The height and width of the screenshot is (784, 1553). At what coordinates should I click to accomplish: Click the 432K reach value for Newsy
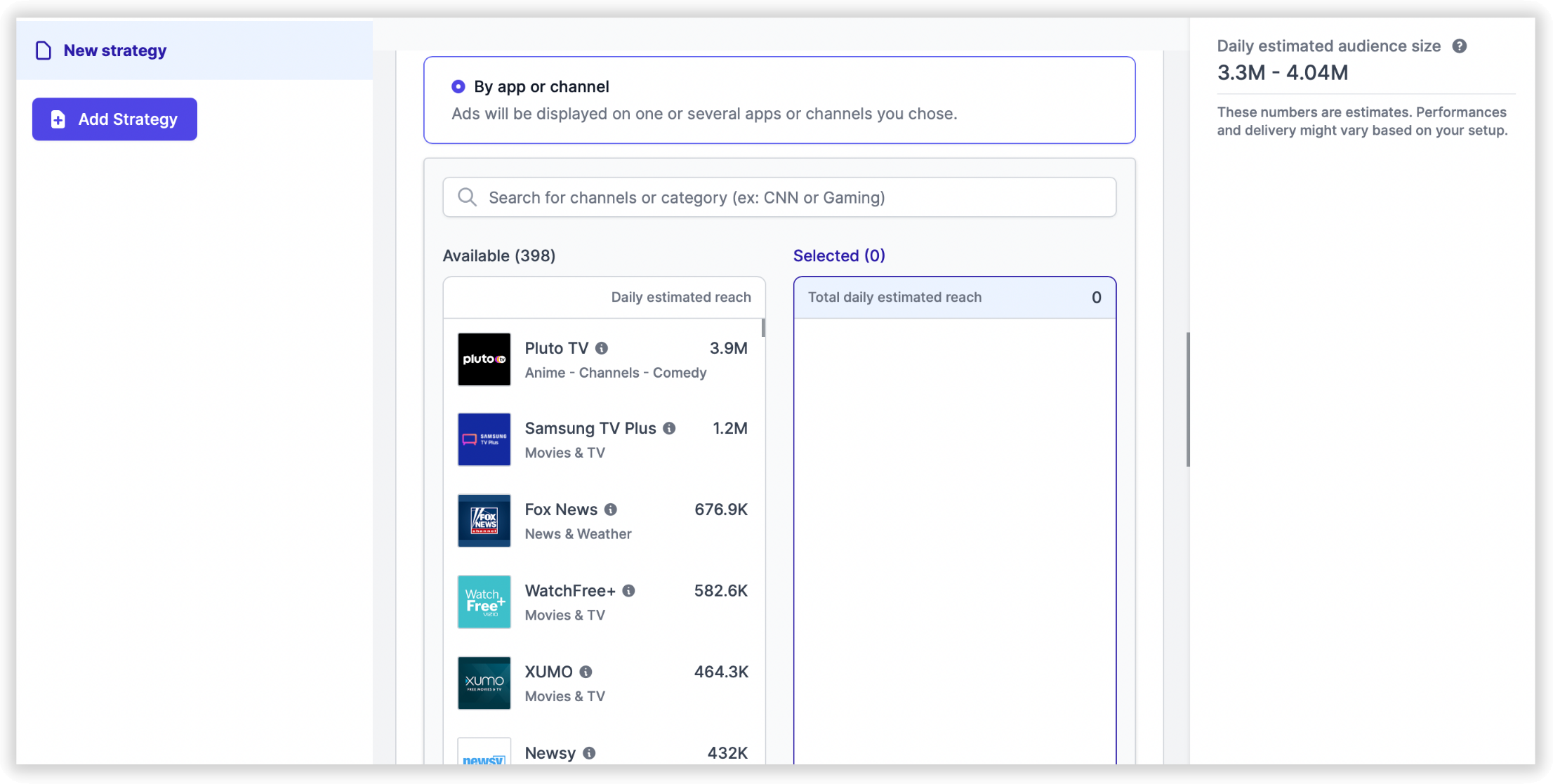(727, 753)
